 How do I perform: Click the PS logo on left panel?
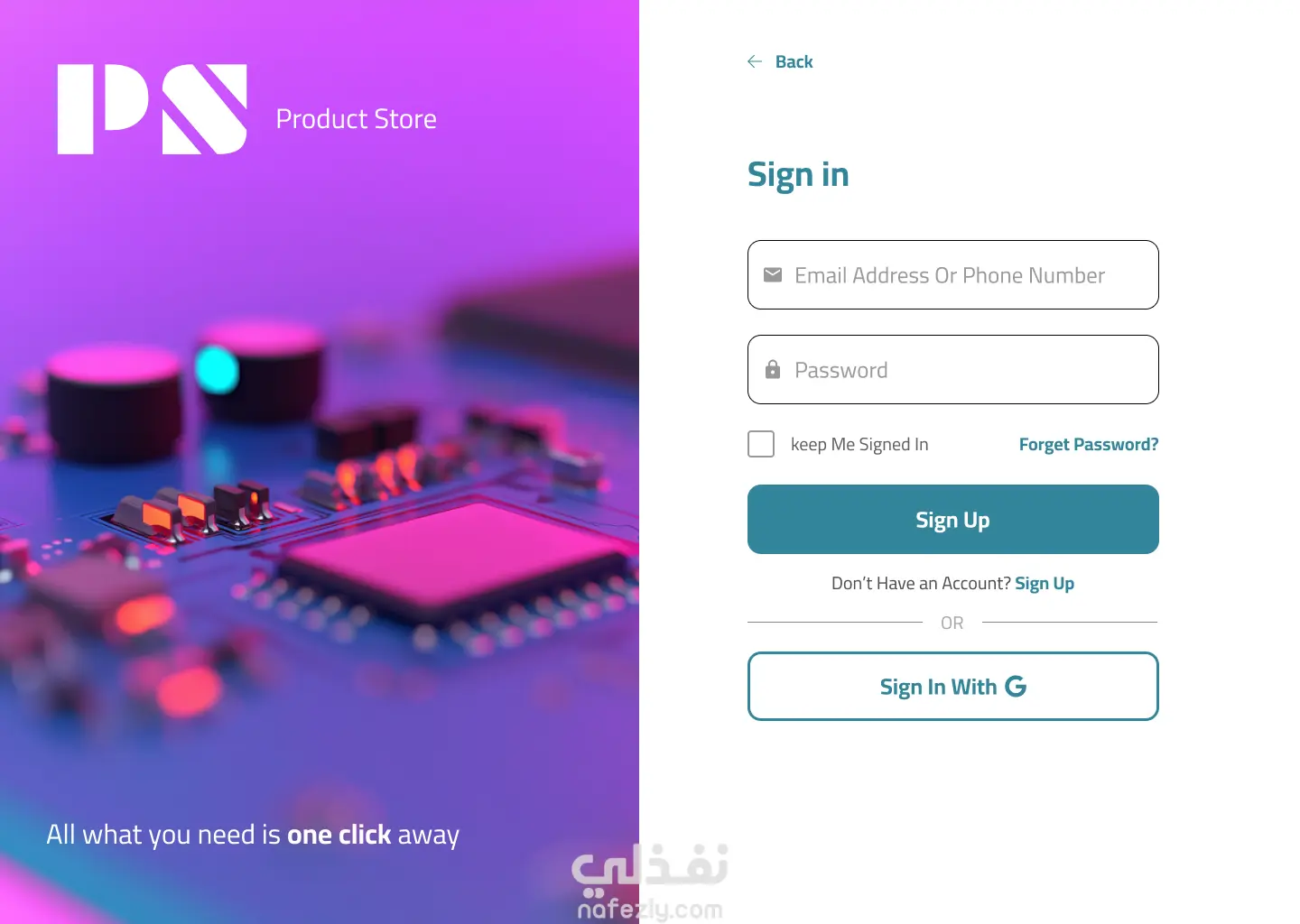(153, 109)
